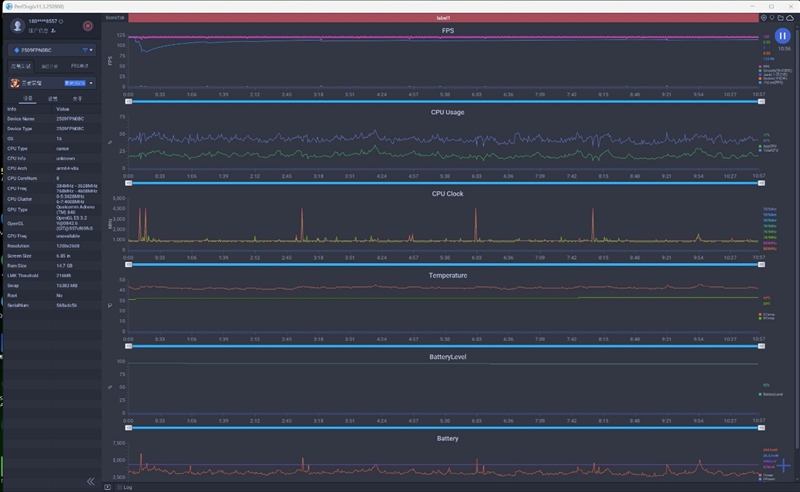This screenshot has height=492, width=800.
Task: Switch to the SceneTab tab
Action: coord(115,18)
